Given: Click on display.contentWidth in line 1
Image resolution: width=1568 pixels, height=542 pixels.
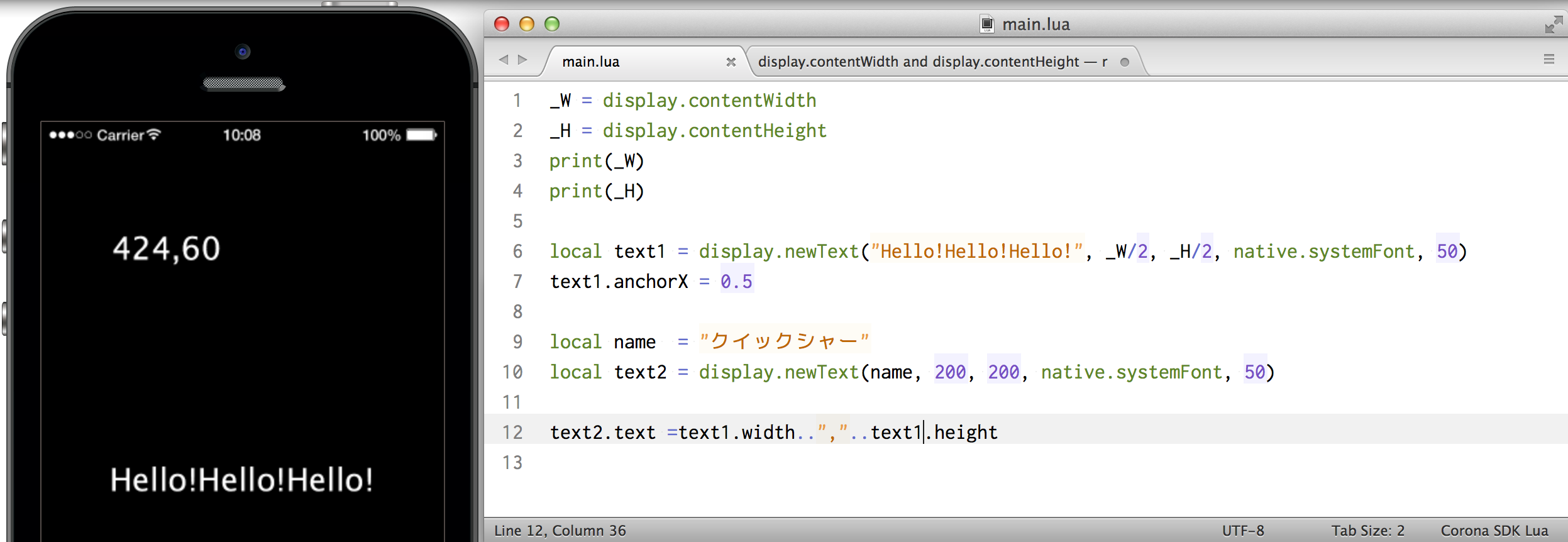Looking at the screenshot, I should pyautogui.click(x=709, y=101).
